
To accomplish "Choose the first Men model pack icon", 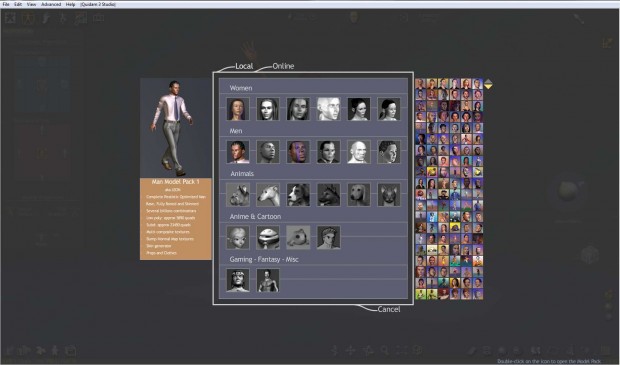I will coord(238,152).
